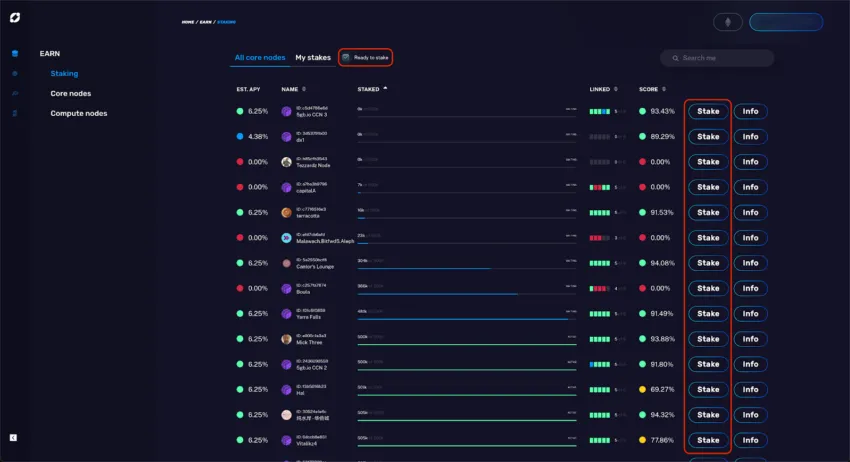
Task: Open Info for the Mick Three node
Action: point(750,339)
